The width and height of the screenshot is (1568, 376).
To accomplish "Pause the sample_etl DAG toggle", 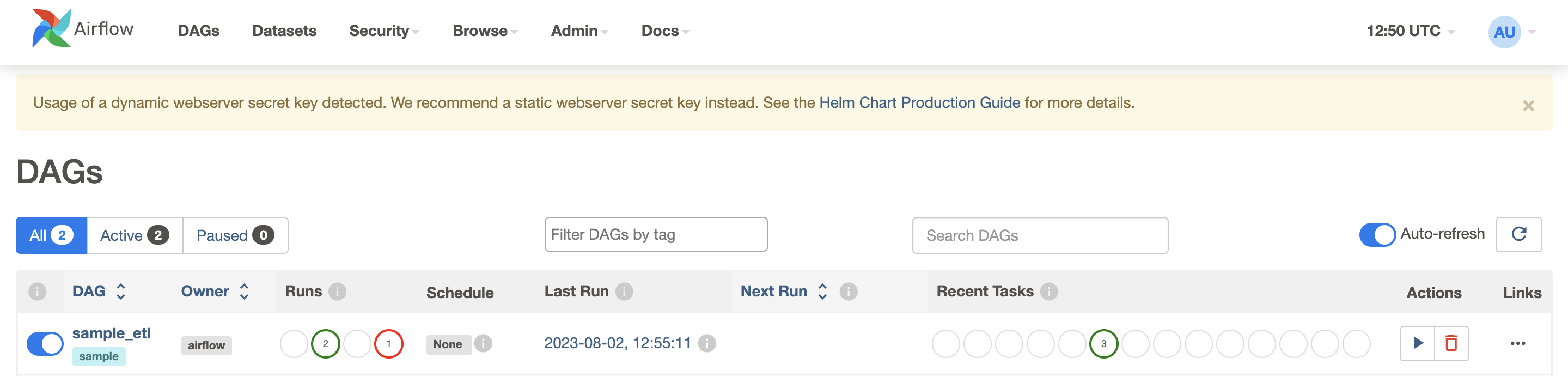I will coord(45,343).
